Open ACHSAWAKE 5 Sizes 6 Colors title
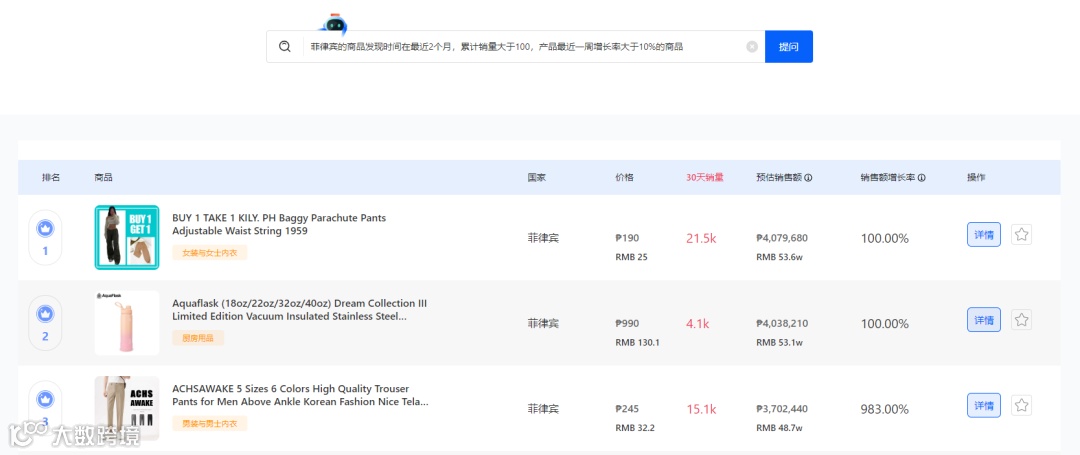Image resolution: width=1080 pixels, height=455 pixels. (300, 395)
